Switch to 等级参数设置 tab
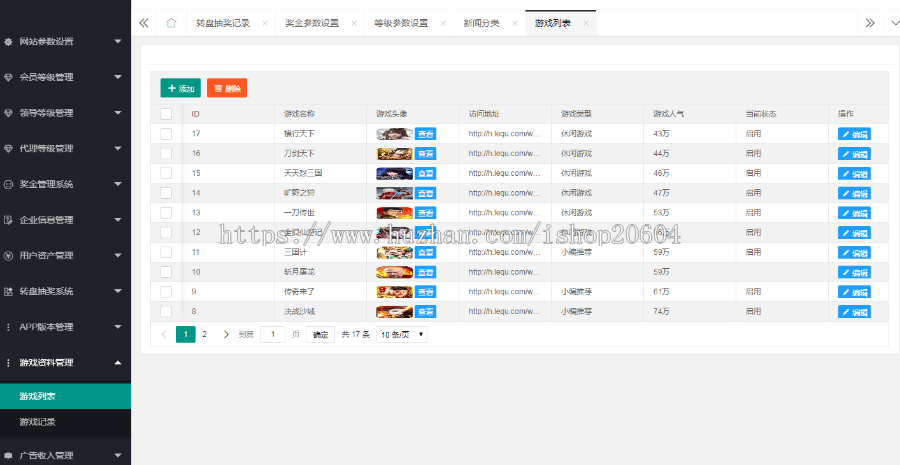The image size is (900, 465). coord(401,24)
